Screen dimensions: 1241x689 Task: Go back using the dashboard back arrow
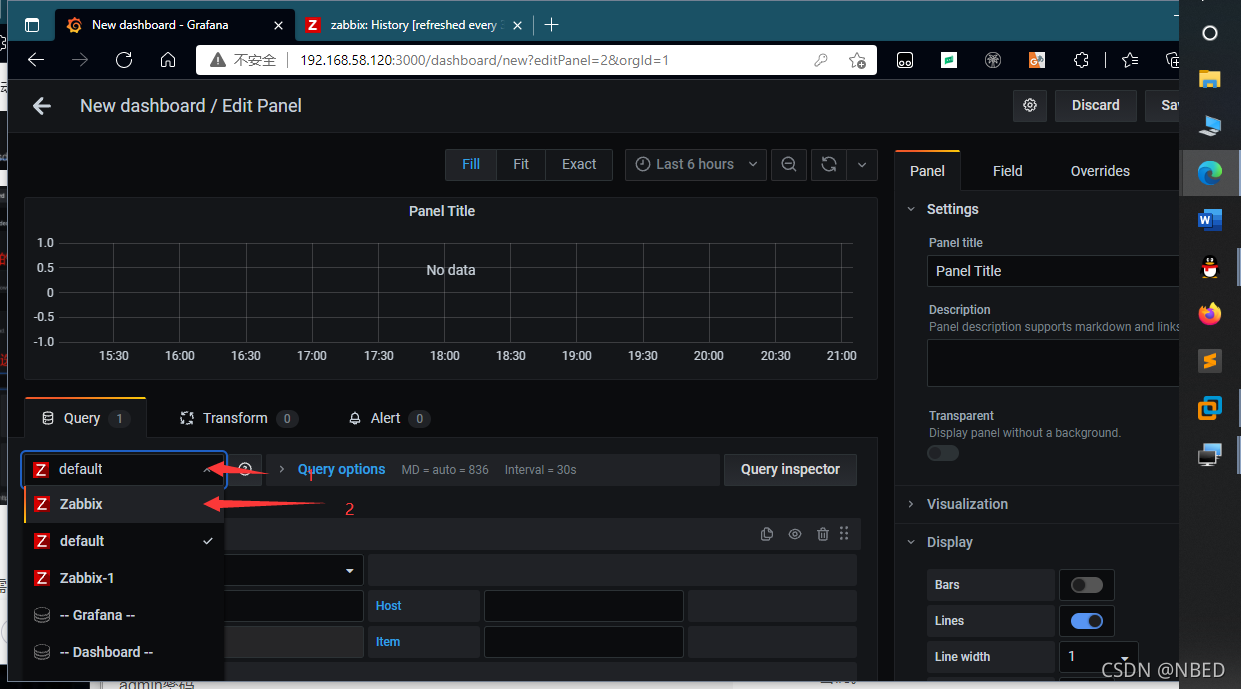pos(41,106)
